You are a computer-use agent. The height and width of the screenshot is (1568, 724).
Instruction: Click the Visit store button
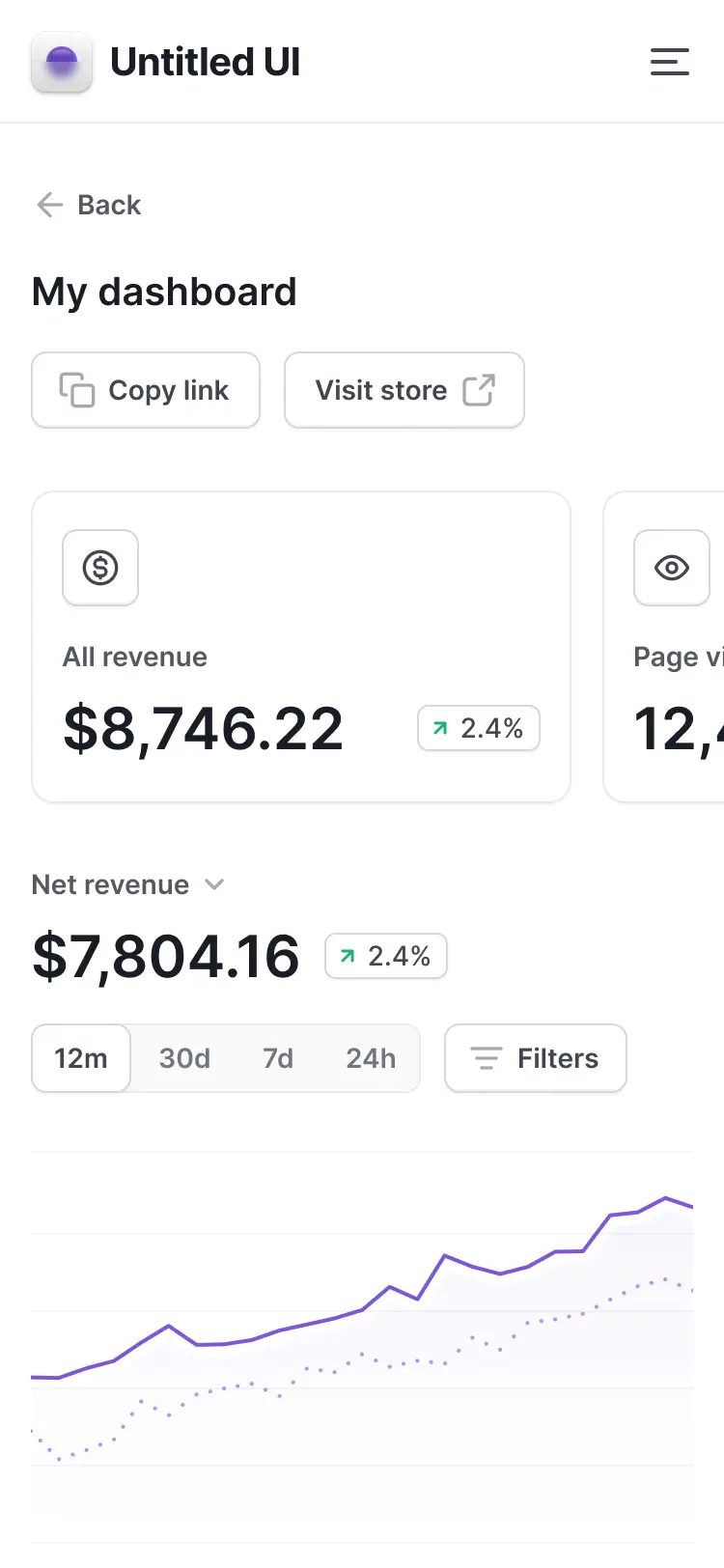[404, 390]
